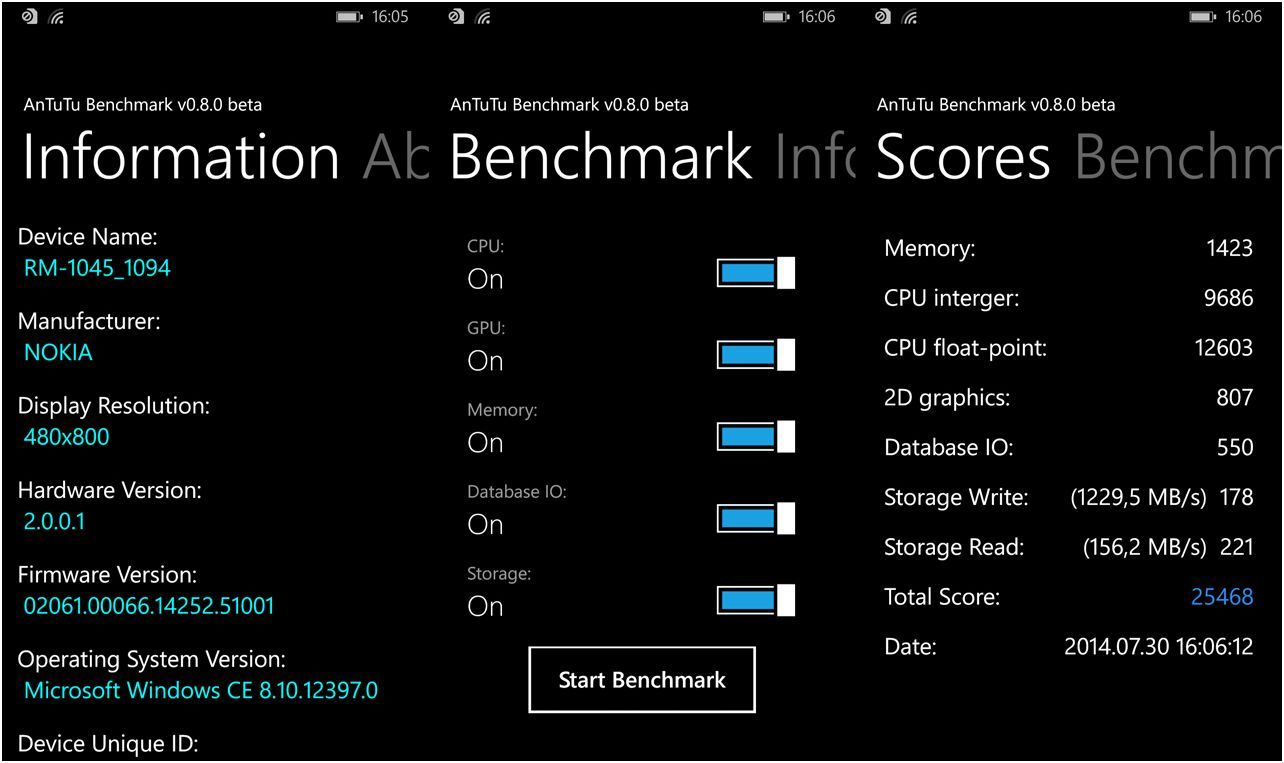Screen dimensions: 1284x763
Task: Tap the Wi-Fi icon on the Scores status bar
Action: (907, 16)
